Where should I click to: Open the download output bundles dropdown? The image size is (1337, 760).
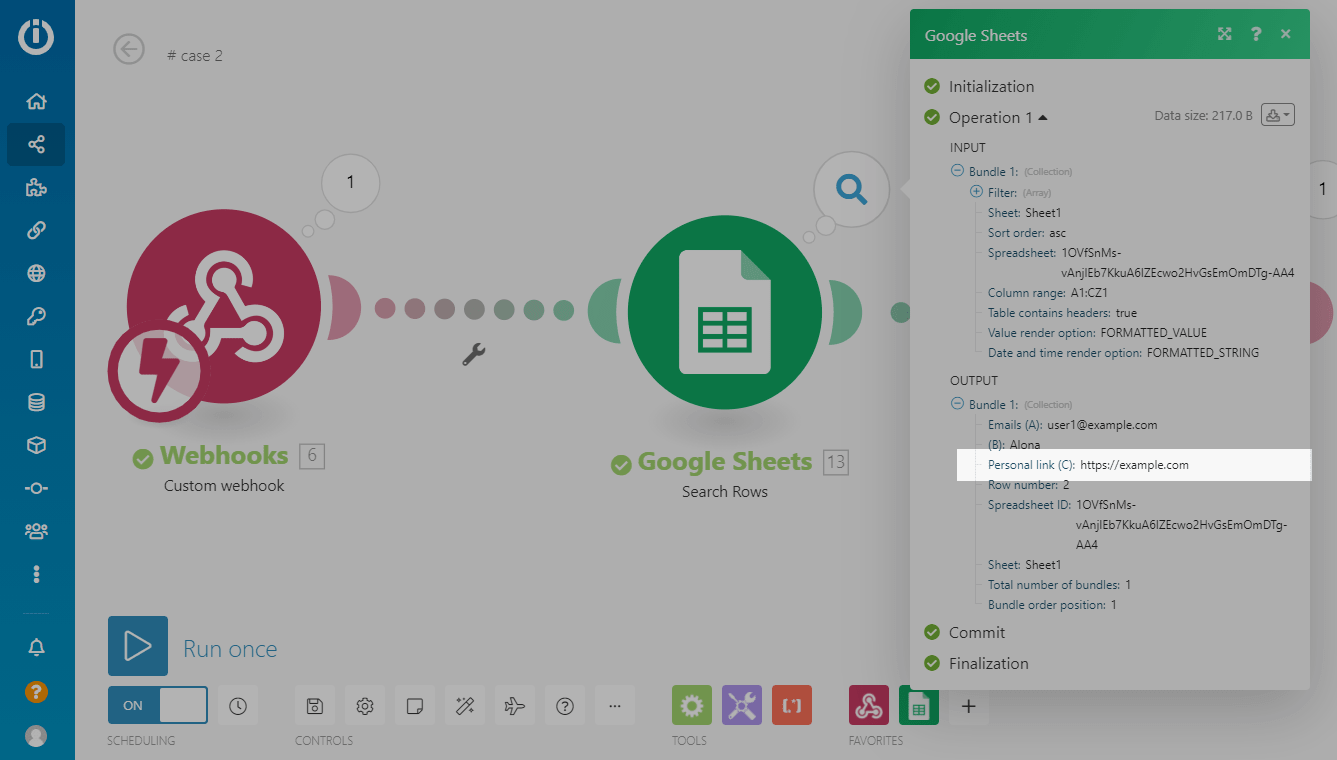click(1278, 115)
